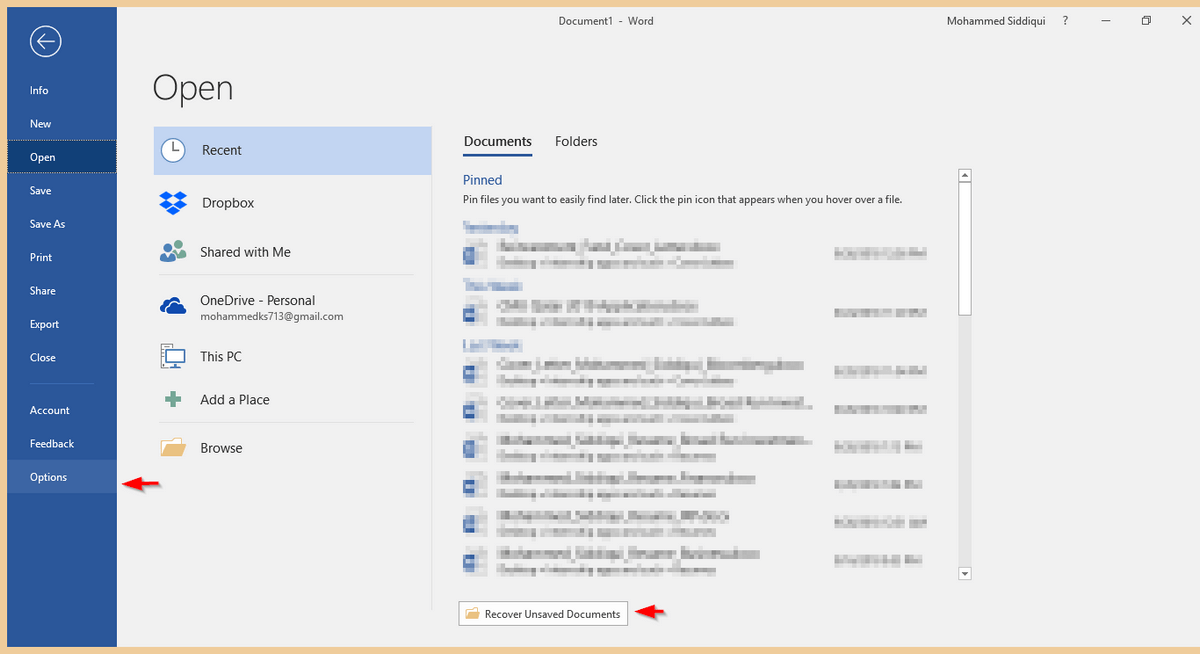The height and width of the screenshot is (654, 1200).
Task: Click the document list scrollbar thumb
Action: coord(965,250)
